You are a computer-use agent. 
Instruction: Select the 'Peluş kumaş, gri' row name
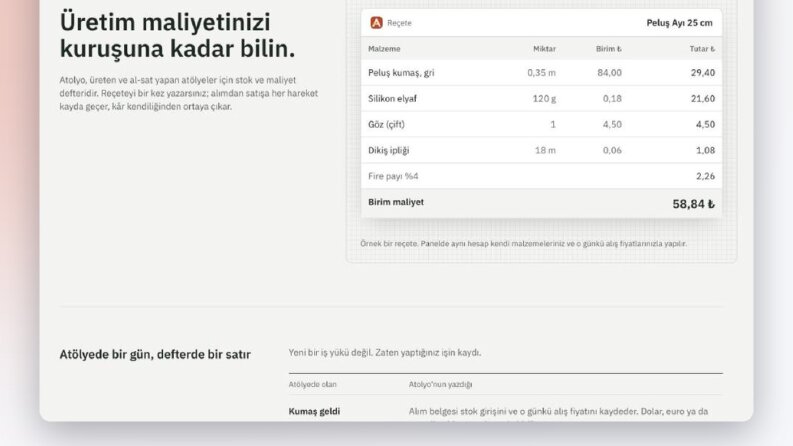(x=401, y=73)
